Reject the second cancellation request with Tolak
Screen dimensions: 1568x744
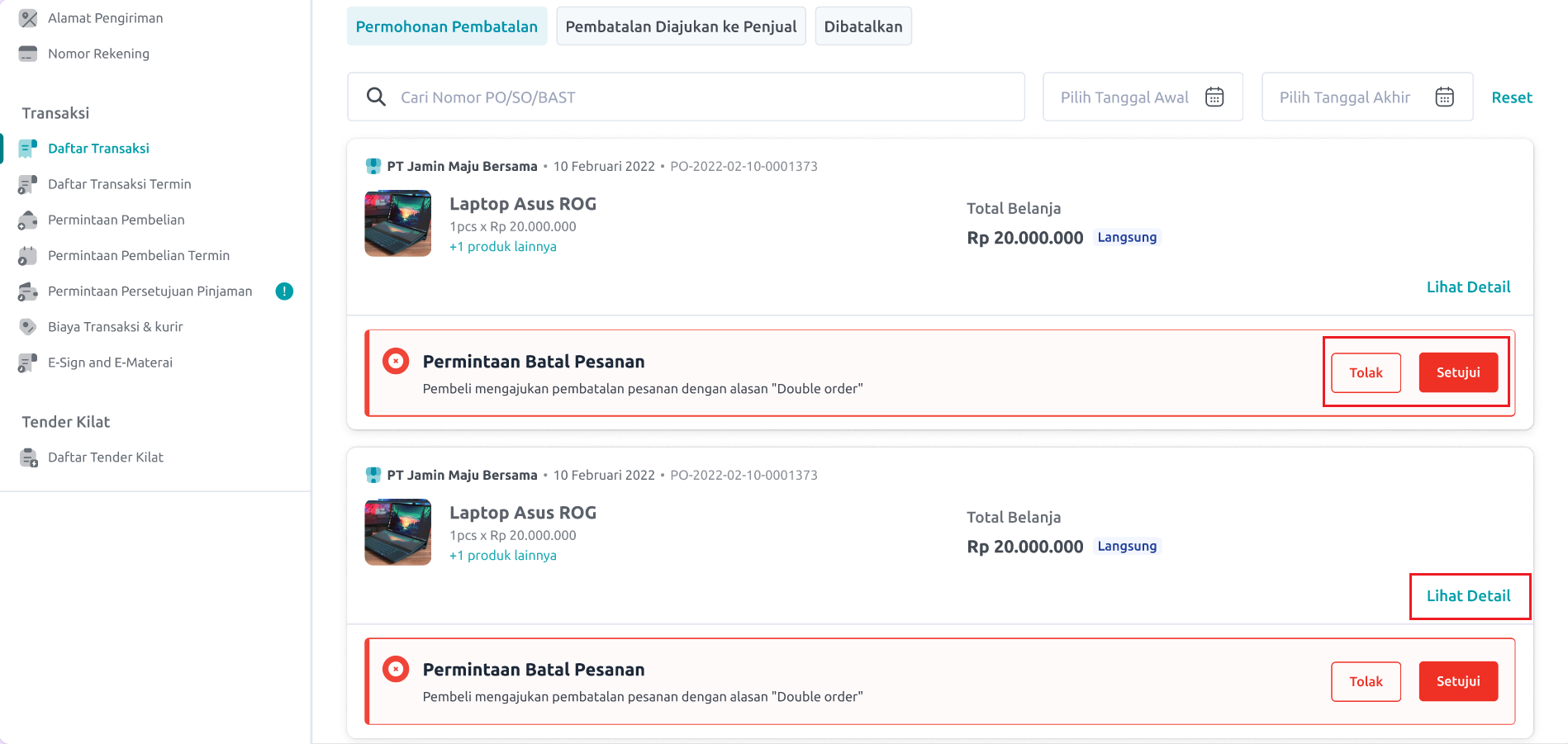click(x=1366, y=681)
